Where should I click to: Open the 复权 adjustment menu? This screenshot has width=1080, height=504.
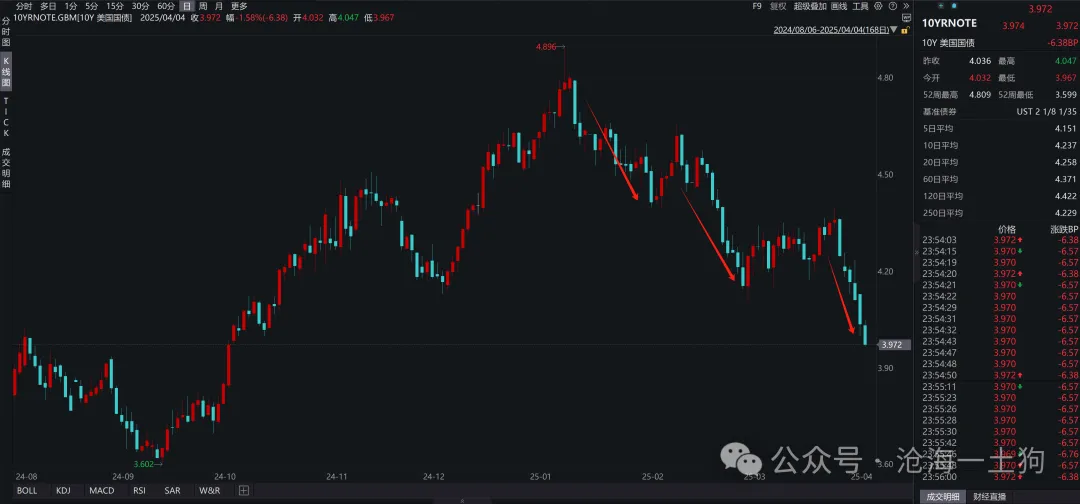click(778, 6)
